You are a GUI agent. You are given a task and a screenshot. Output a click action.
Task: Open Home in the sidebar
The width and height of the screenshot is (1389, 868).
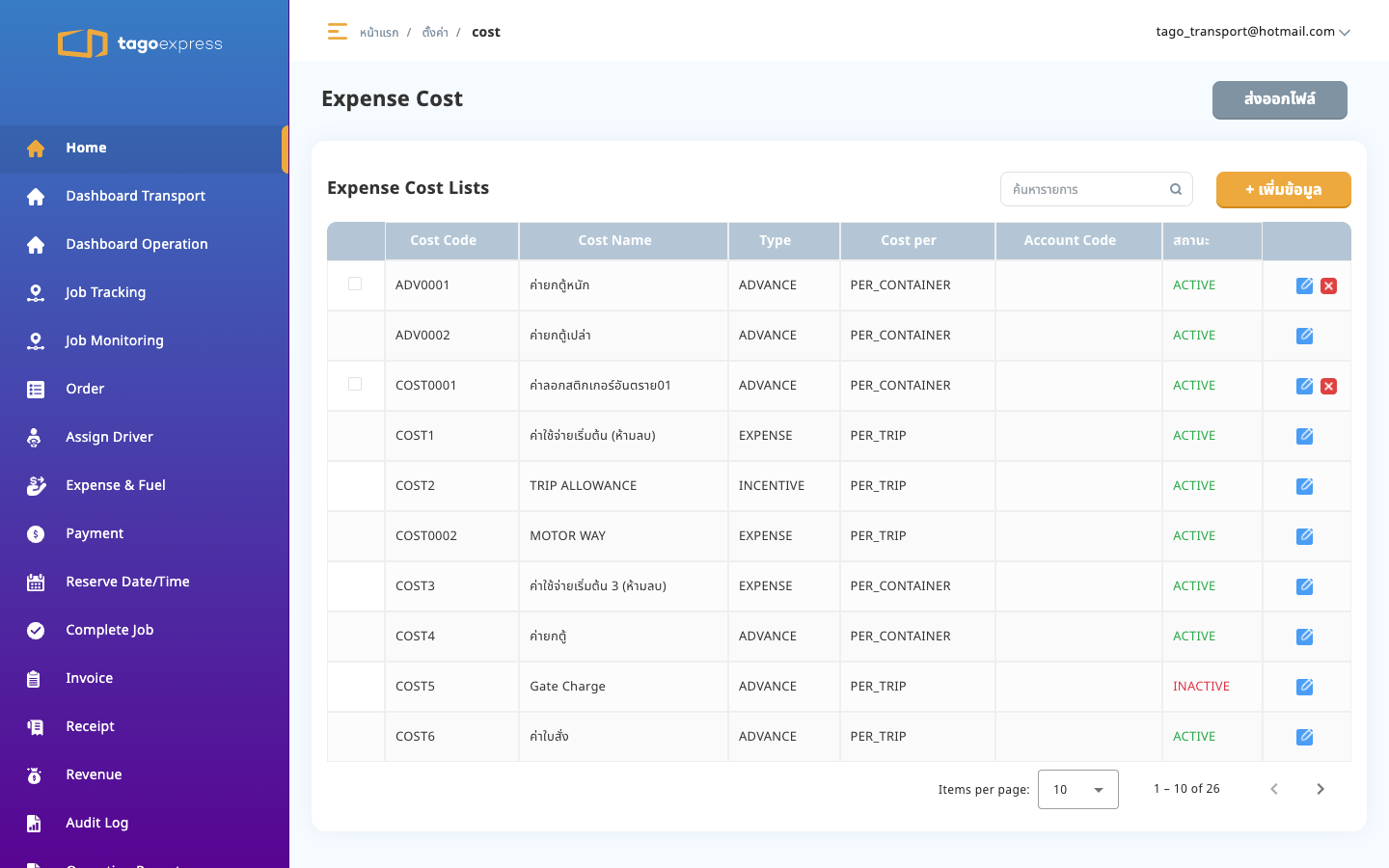[143, 149]
